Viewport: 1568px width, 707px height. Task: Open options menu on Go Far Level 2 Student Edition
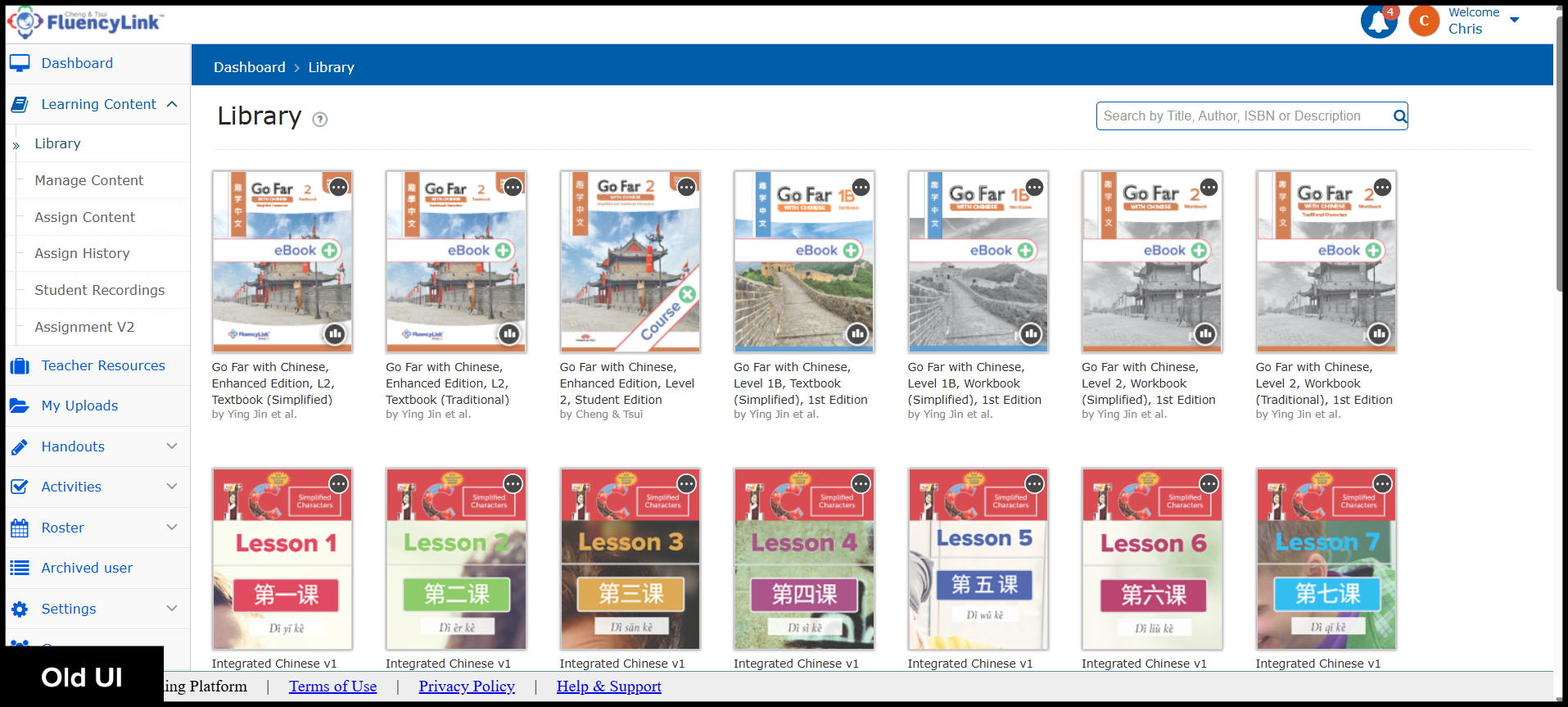pyautogui.click(x=686, y=187)
